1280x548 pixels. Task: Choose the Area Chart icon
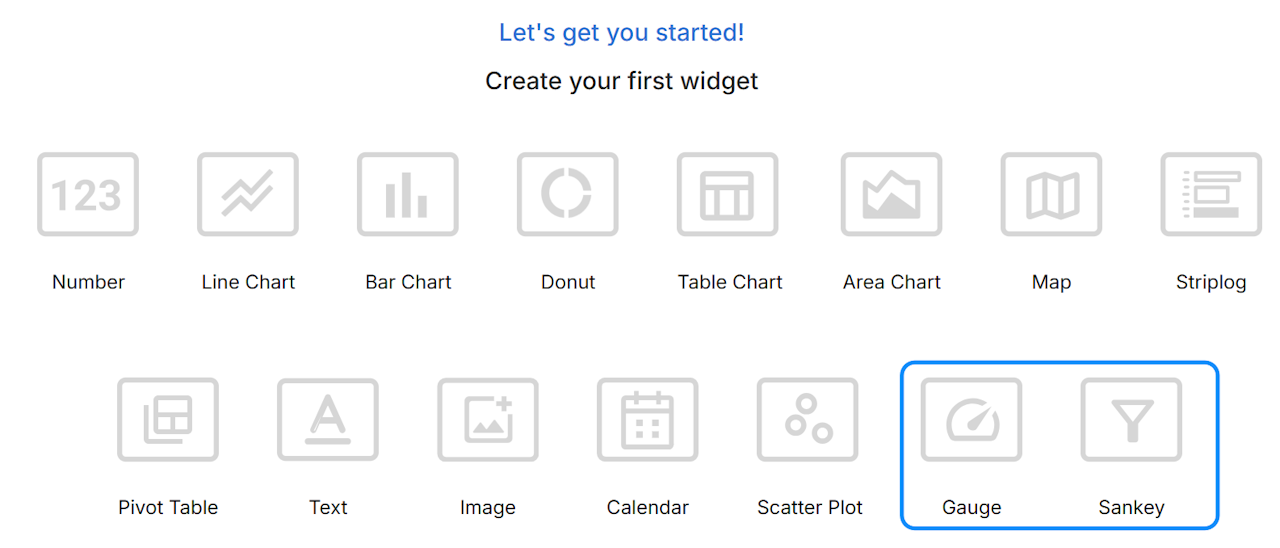coord(891,195)
